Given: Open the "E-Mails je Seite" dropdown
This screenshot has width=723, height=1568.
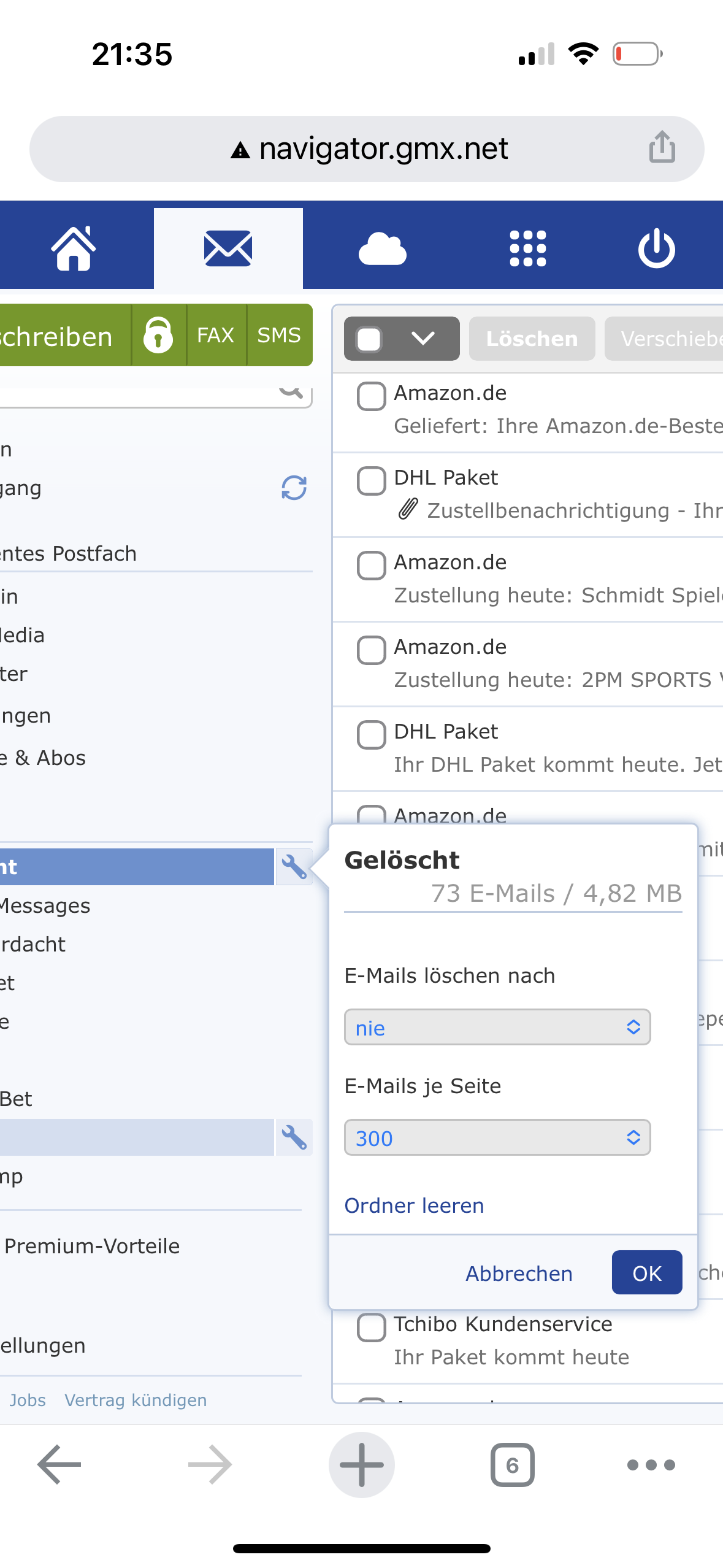Looking at the screenshot, I should click(497, 1137).
